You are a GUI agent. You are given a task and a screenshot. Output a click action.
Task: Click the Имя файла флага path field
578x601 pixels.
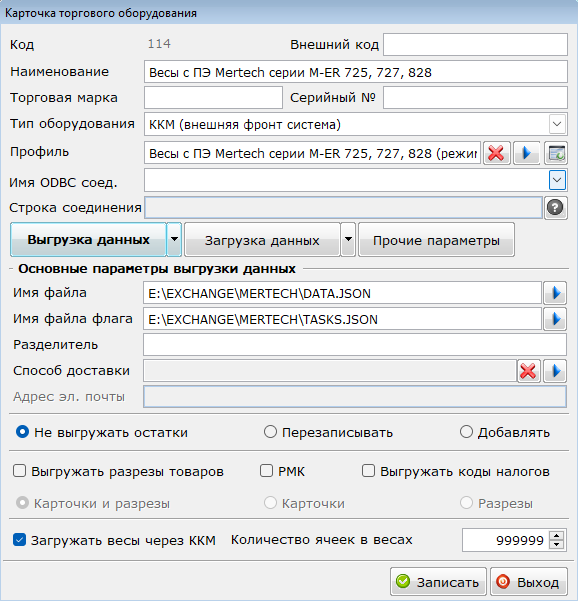(x=342, y=319)
